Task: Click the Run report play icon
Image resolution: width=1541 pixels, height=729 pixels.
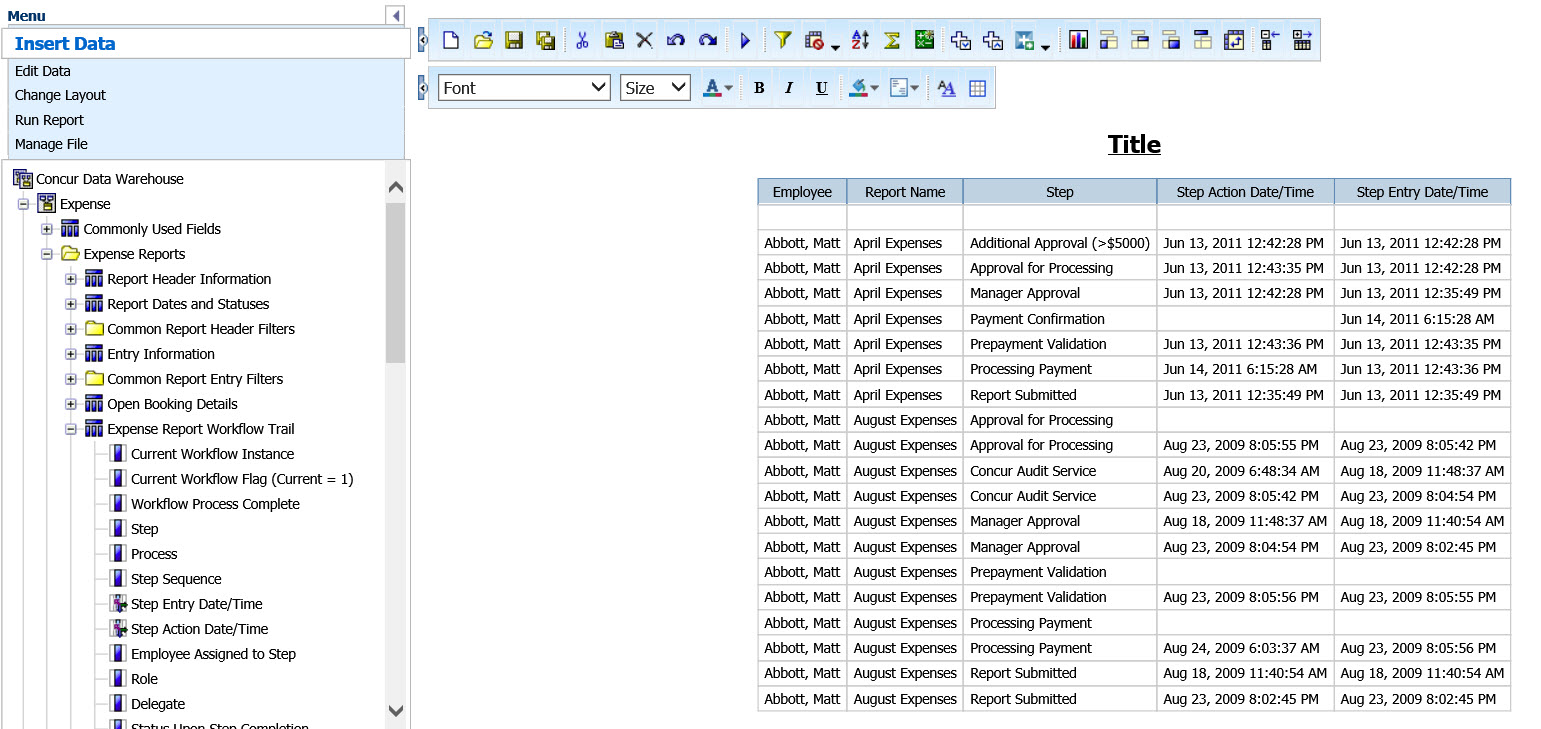Action: pyautogui.click(x=745, y=40)
